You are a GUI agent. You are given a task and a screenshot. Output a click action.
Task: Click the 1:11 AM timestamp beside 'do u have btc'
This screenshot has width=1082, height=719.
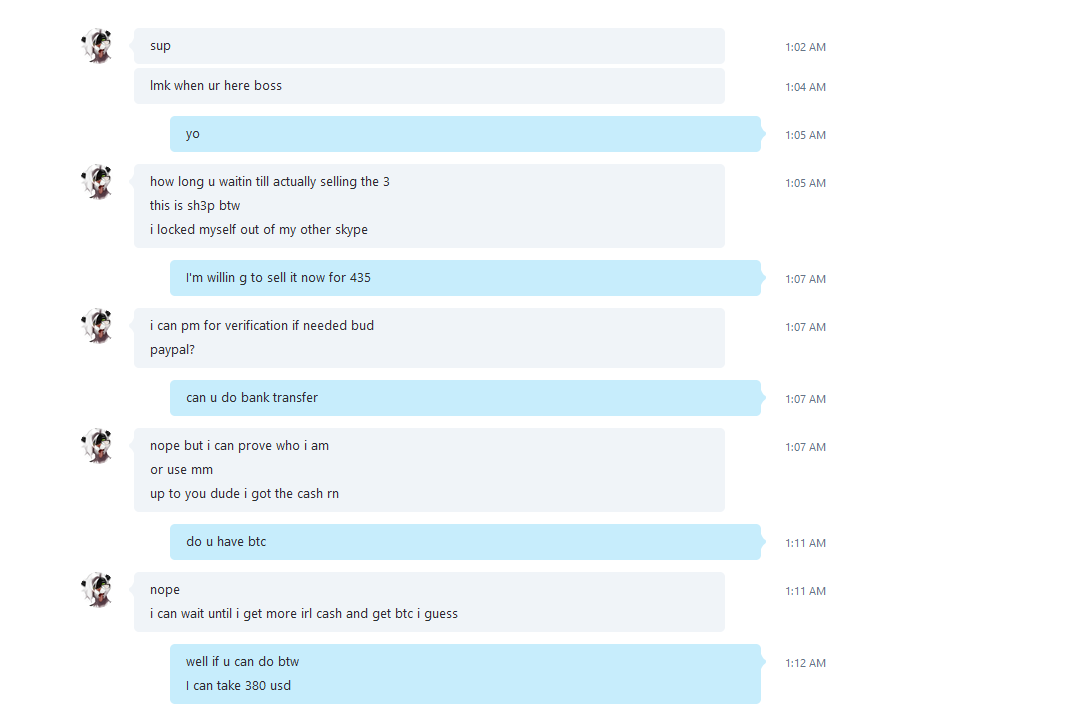(805, 543)
